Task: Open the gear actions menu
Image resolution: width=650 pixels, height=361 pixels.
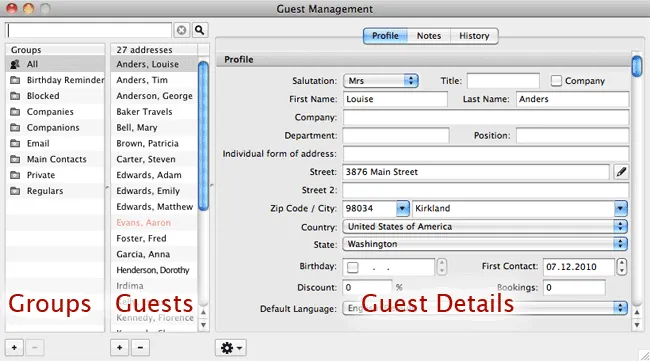Action: pos(231,348)
